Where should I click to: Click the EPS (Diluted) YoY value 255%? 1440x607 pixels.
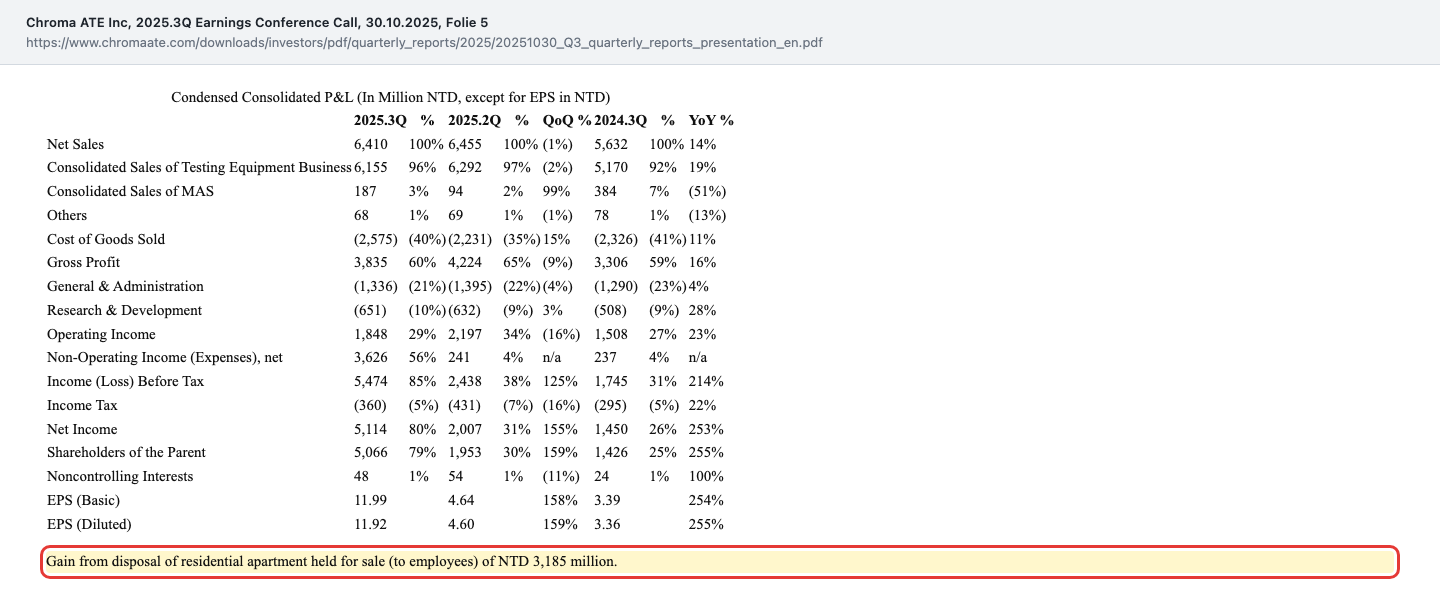706,524
